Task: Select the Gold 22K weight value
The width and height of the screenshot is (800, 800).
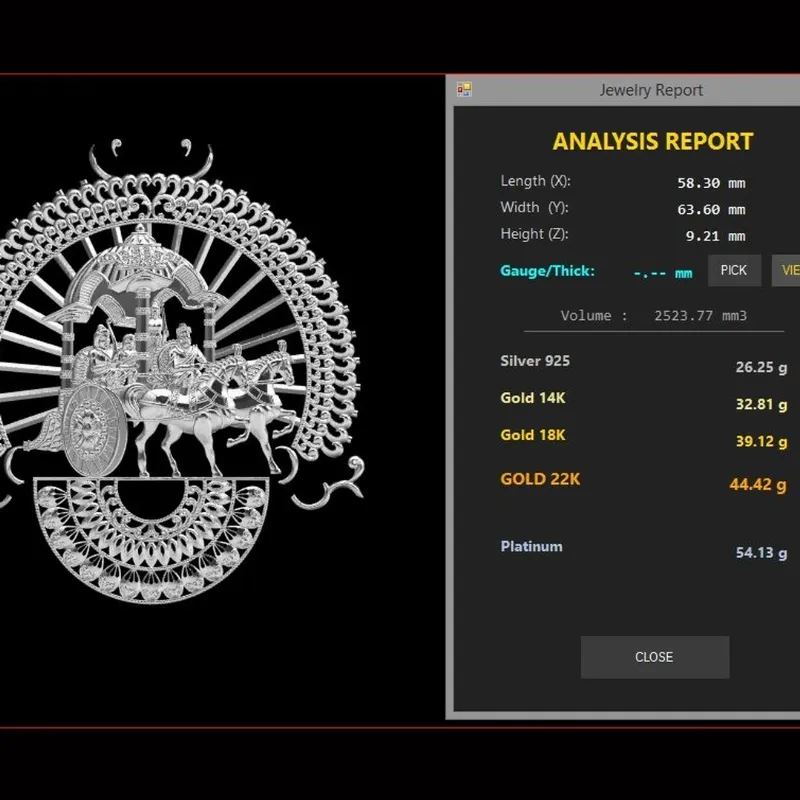Action: (758, 484)
